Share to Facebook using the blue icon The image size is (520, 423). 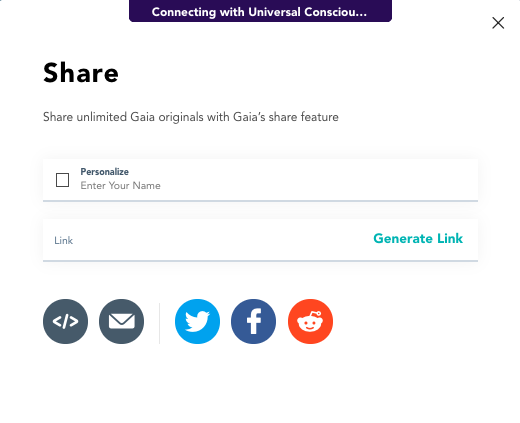pos(254,321)
